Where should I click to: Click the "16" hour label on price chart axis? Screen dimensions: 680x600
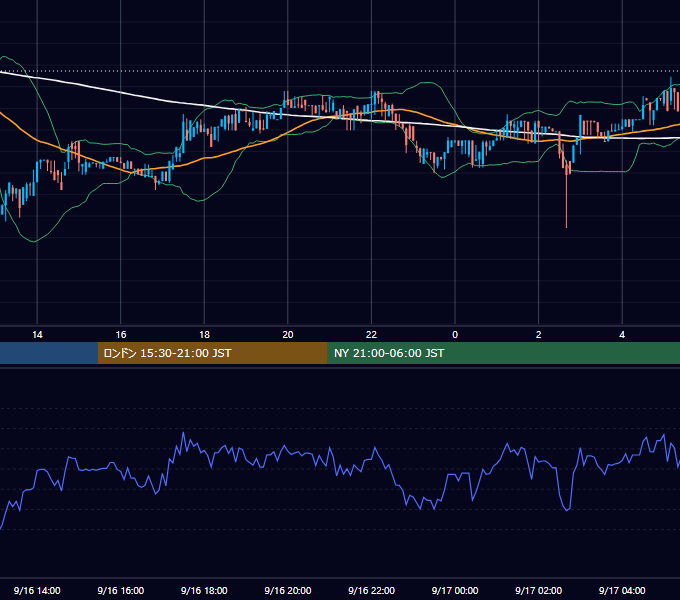point(121,335)
